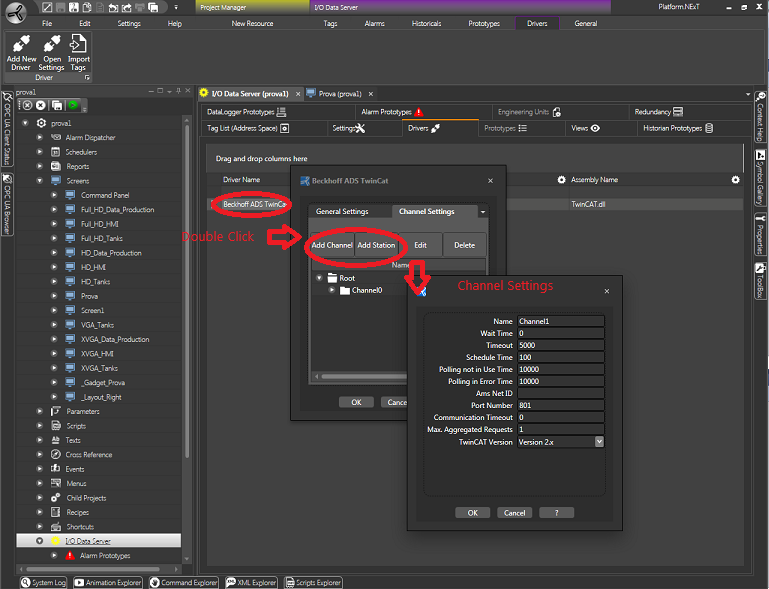Select the Full_HD_HMI screen item
769x589 pixels.
(x=100, y=224)
